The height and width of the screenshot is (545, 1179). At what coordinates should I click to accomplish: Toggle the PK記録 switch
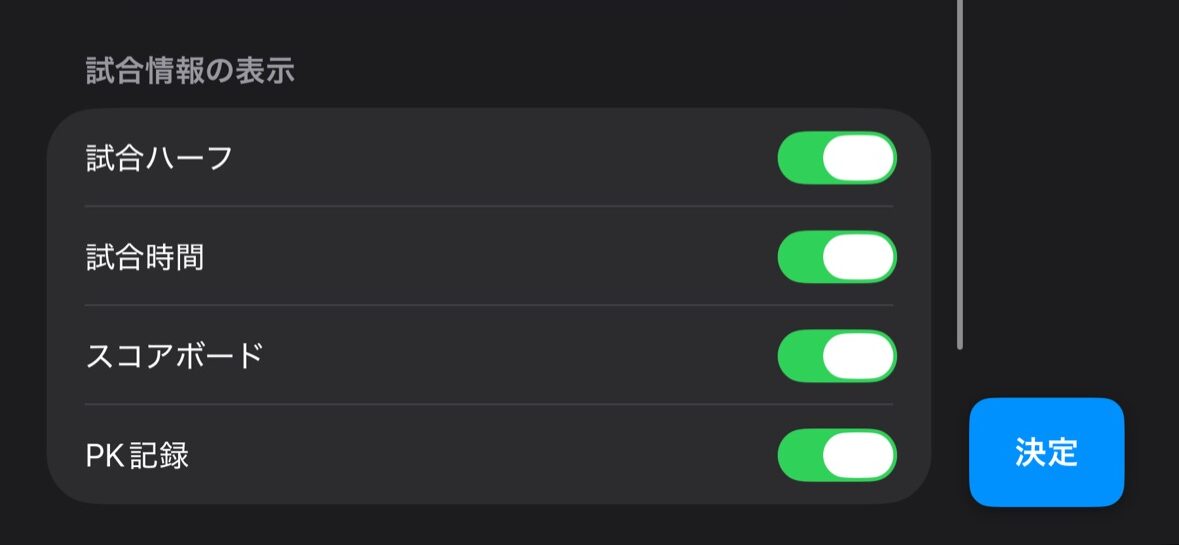click(x=837, y=455)
